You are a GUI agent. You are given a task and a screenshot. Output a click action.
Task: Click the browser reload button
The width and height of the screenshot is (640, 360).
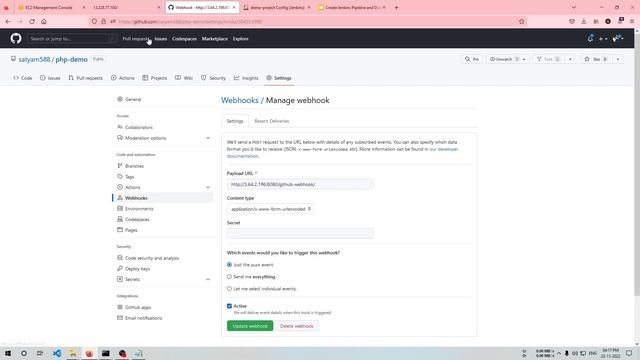click(x=32, y=22)
